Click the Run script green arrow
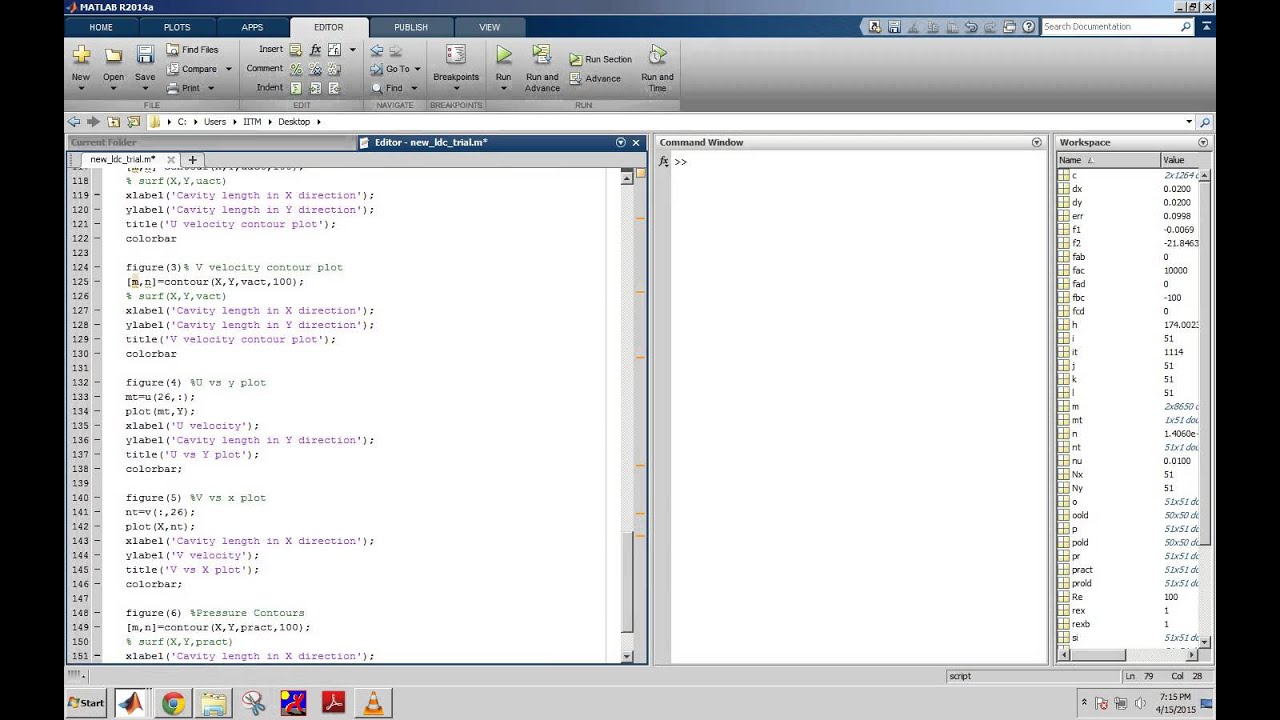The image size is (1280, 720). coord(503,56)
